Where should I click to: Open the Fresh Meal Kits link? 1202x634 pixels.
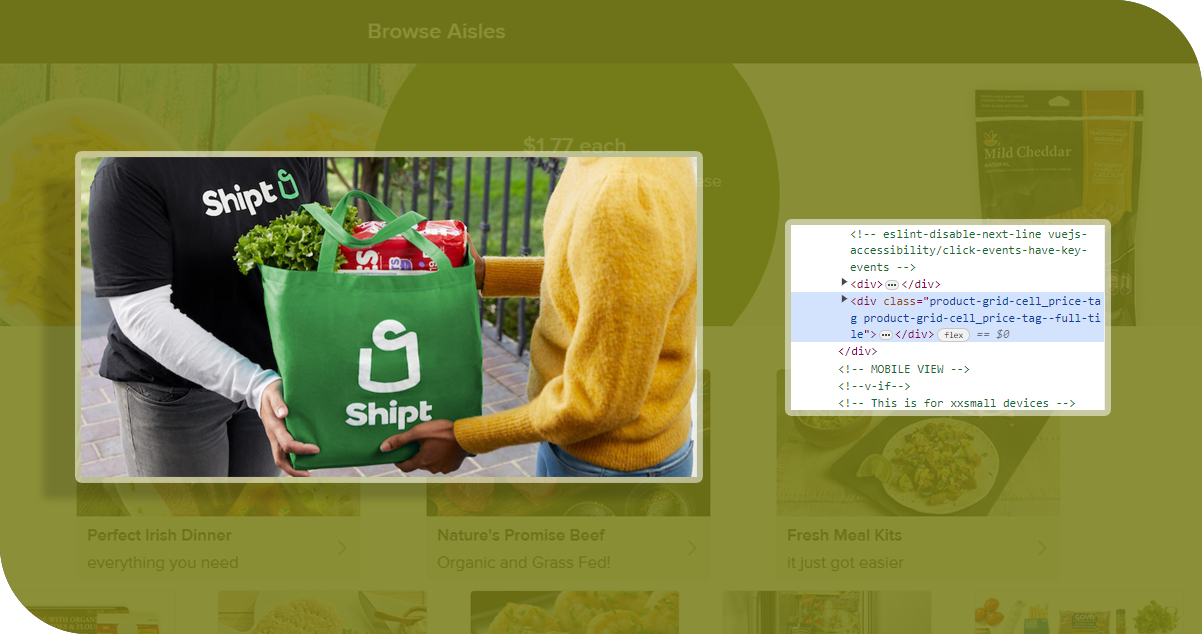[x=844, y=535]
